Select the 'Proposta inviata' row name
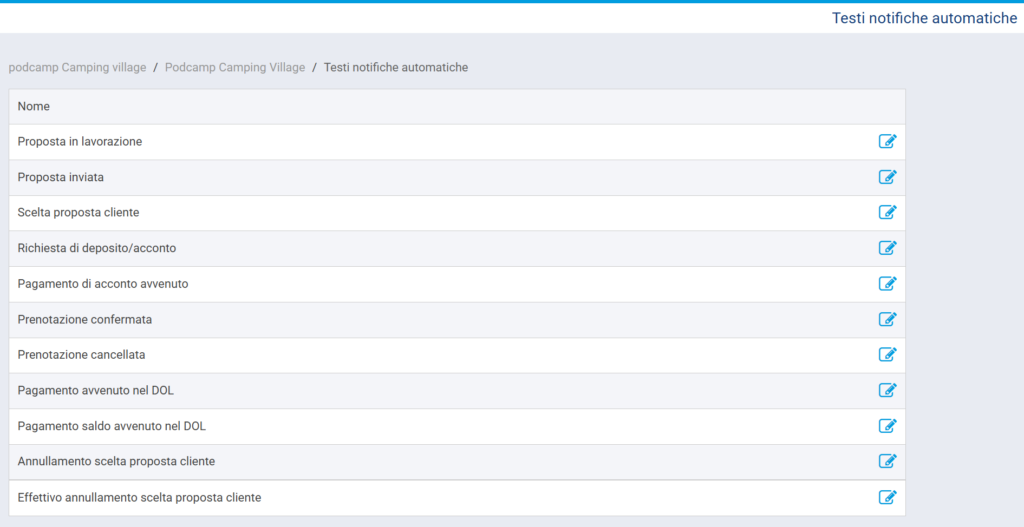Screen dimensions: 1024x527 pos(61,177)
